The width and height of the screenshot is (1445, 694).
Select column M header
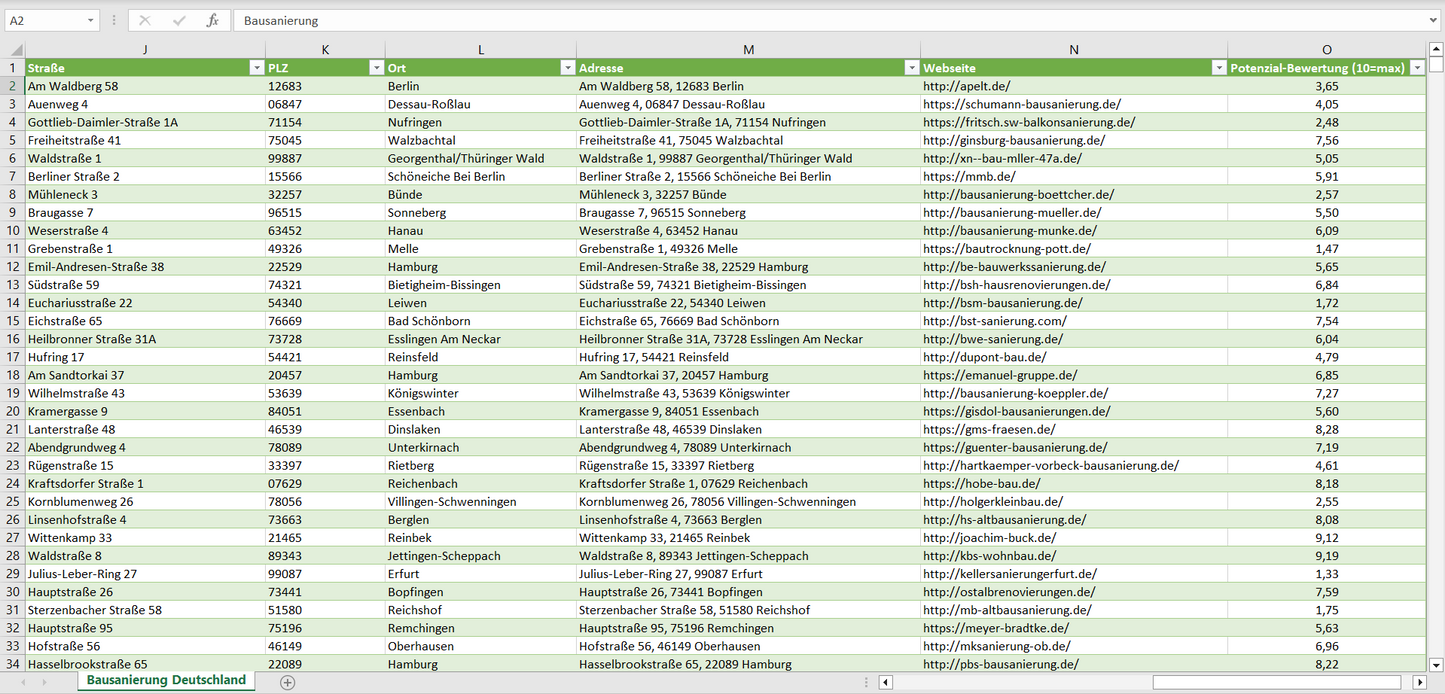point(748,50)
